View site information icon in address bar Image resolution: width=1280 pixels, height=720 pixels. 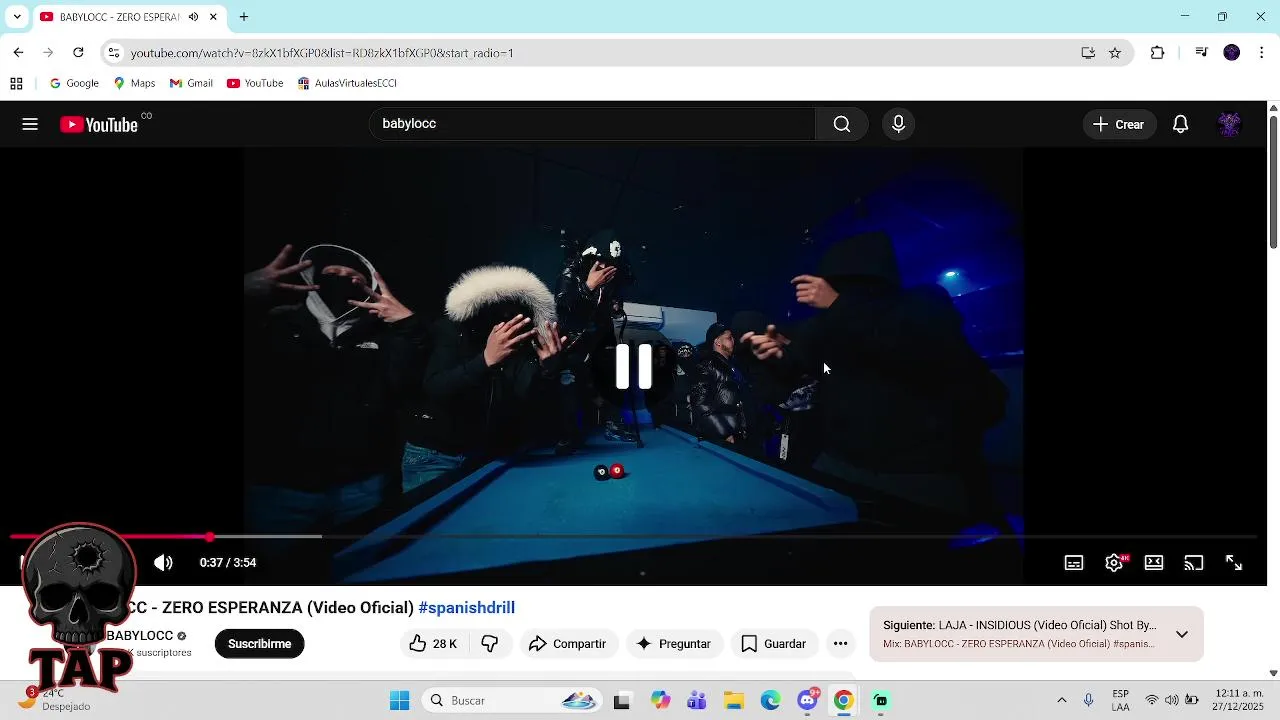[114, 53]
